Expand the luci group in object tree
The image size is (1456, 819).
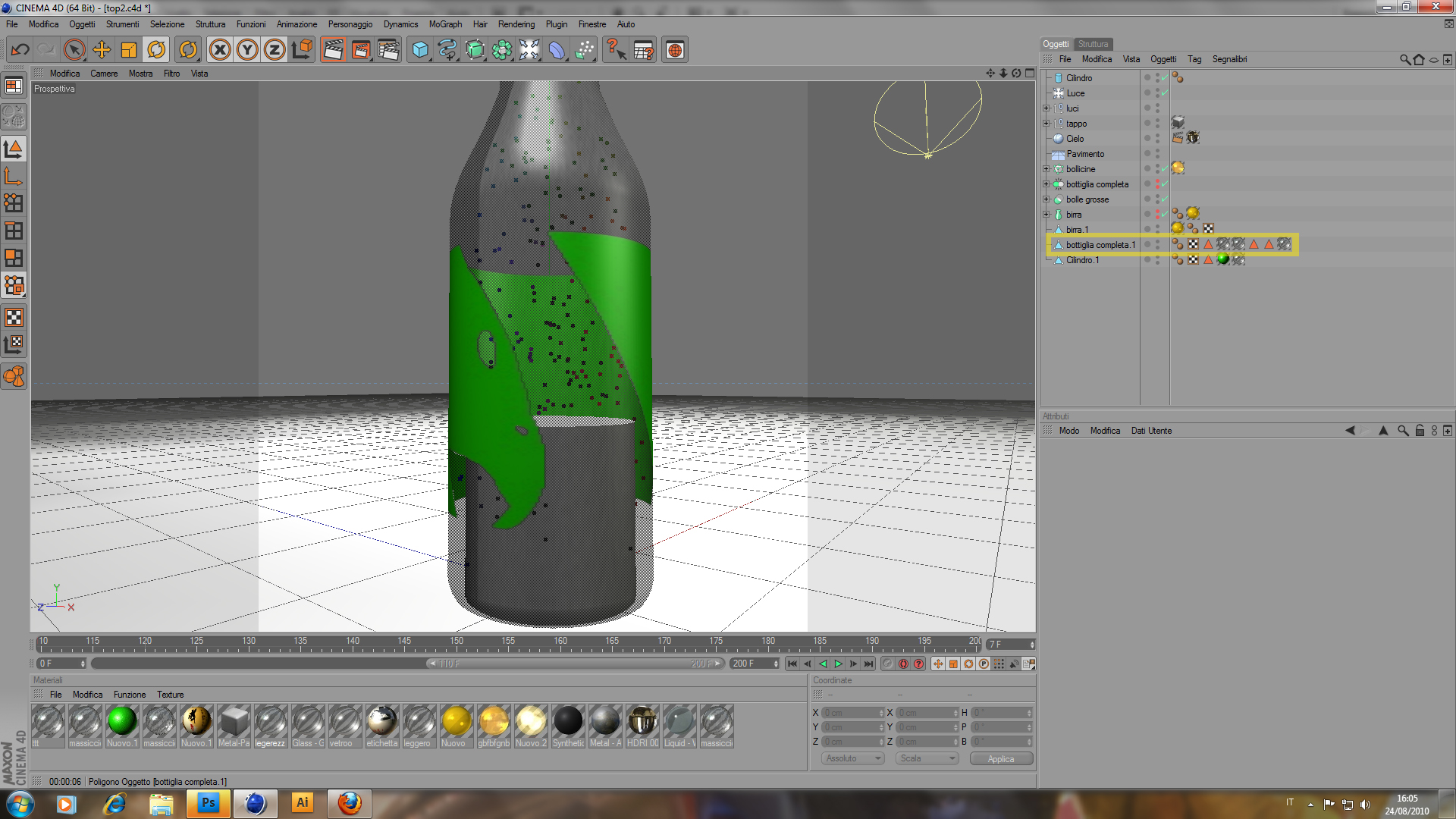tap(1046, 108)
